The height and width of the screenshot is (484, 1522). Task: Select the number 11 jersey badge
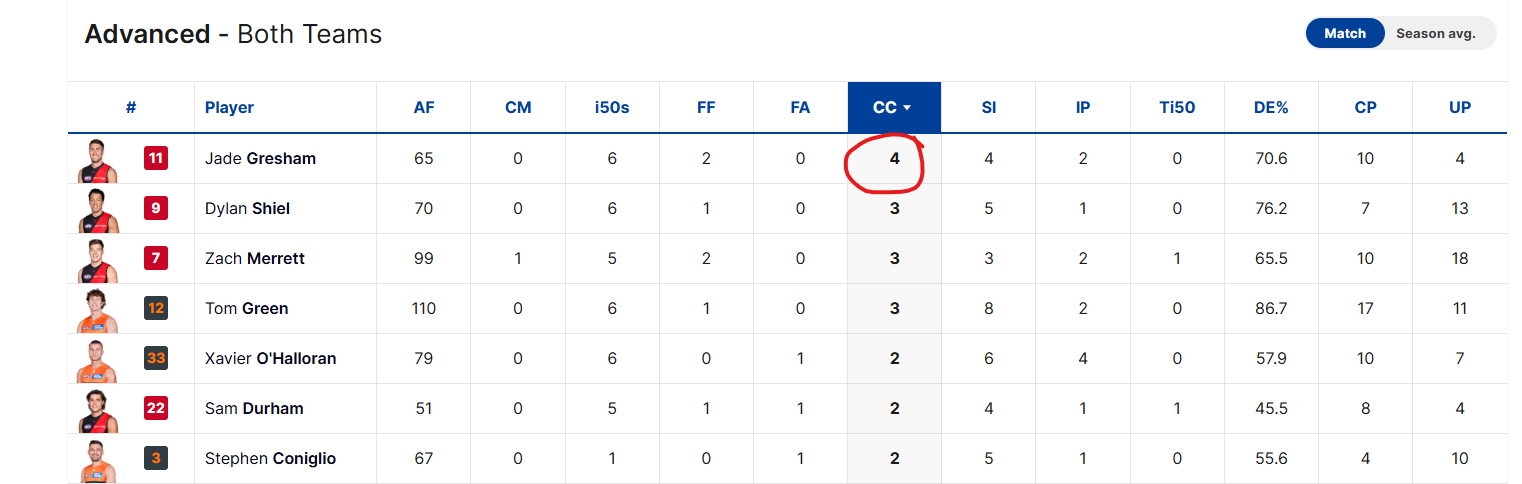(x=156, y=158)
